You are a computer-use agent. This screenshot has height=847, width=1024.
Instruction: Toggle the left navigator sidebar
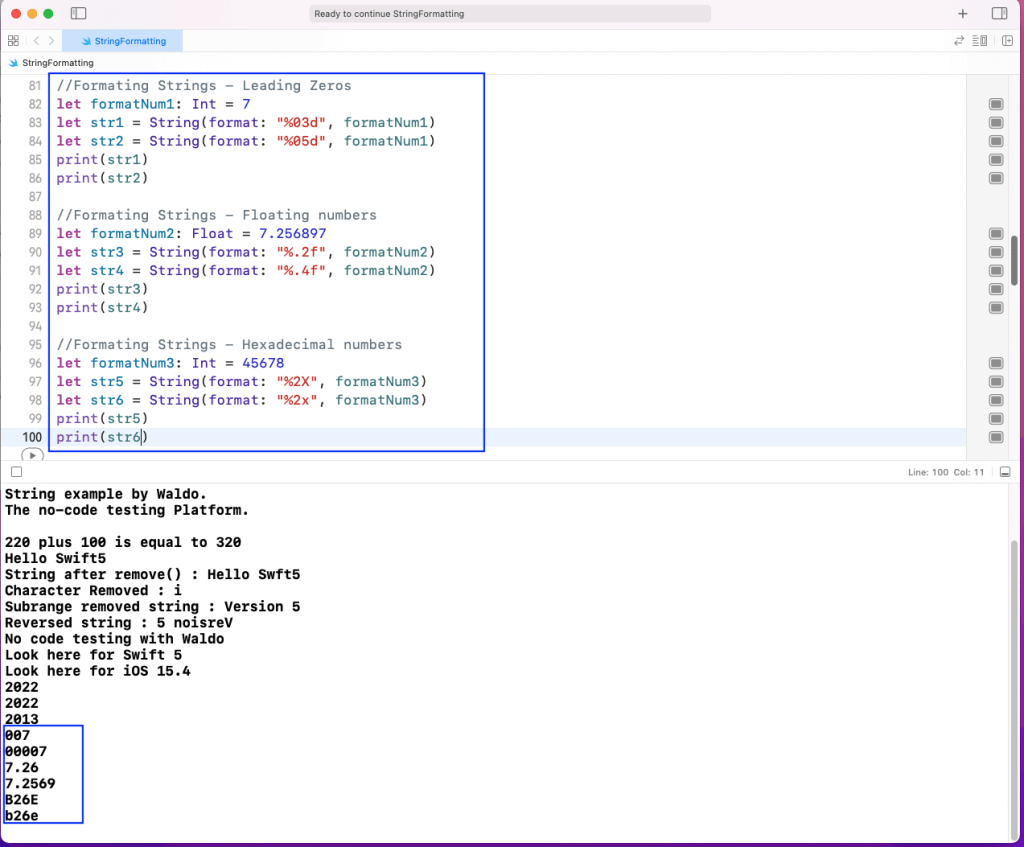(79, 14)
